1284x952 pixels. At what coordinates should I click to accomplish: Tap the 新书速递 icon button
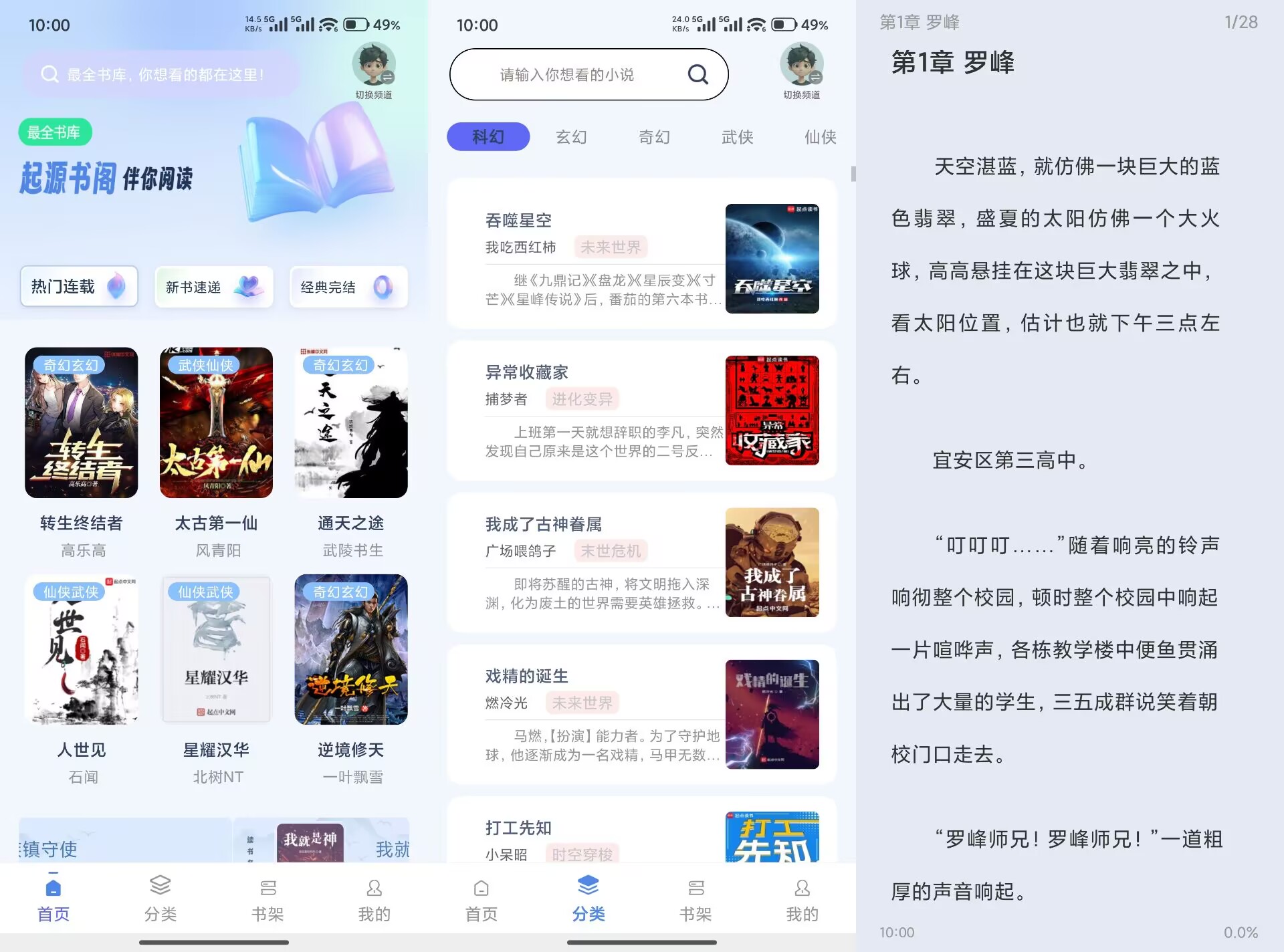pos(213,287)
